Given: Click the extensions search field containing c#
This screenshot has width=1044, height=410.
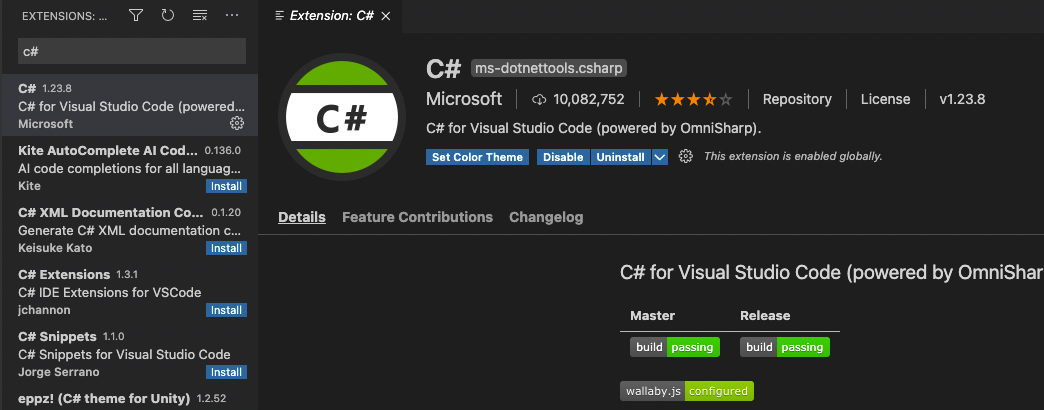Looking at the screenshot, I should point(132,51).
